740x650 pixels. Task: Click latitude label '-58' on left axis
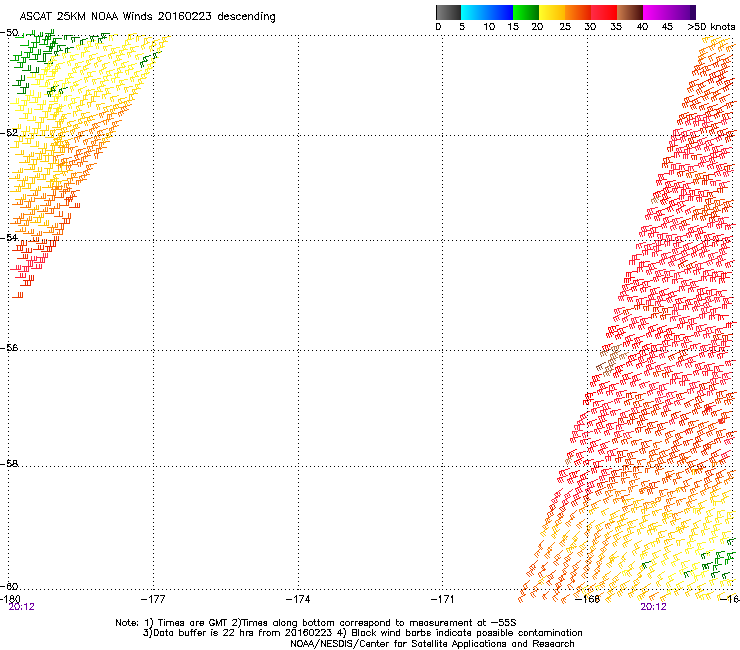click(9, 464)
